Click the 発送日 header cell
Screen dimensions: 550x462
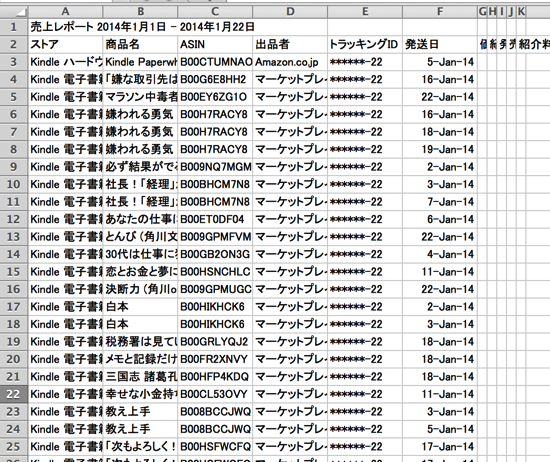pos(440,45)
